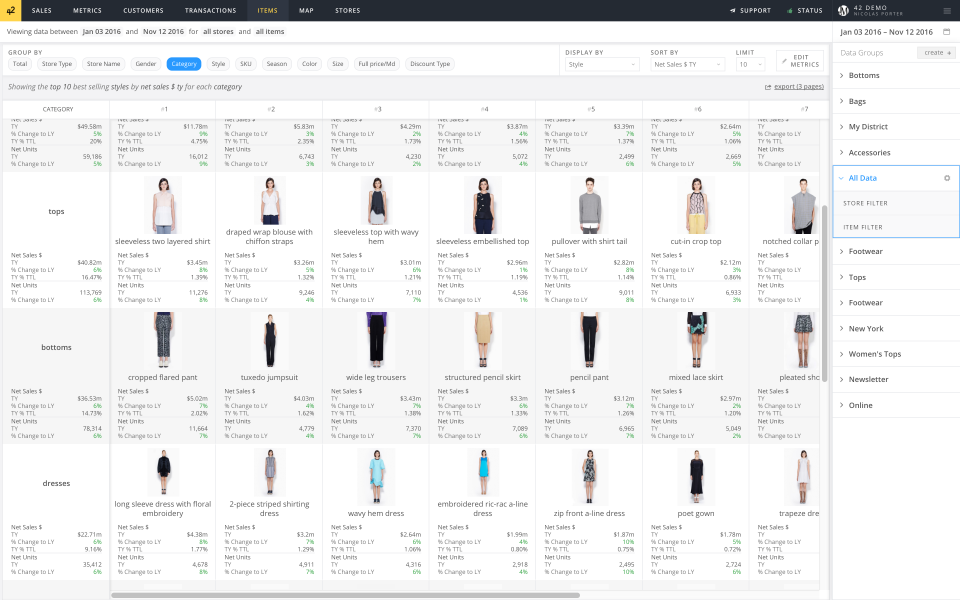Toggle Group By Gender pill
Screen dimensions: 960x600
[146, 64]
